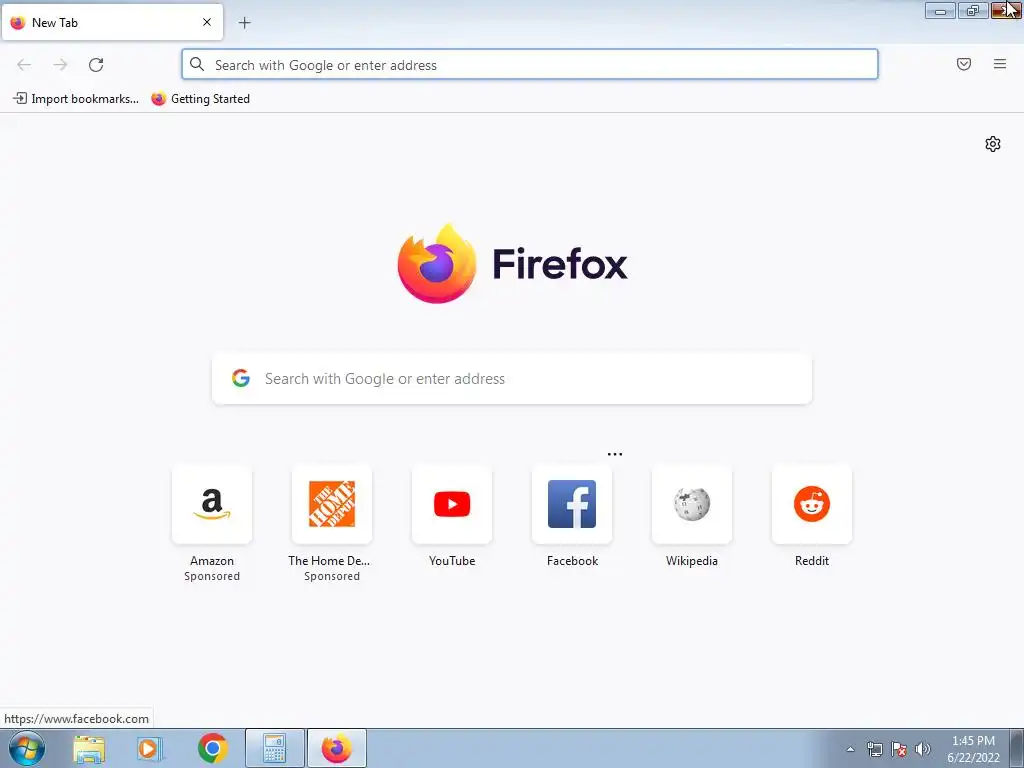Screen dimensions: 1024x768
Task: Click the Reddit label text
Action: click(812, 561)
